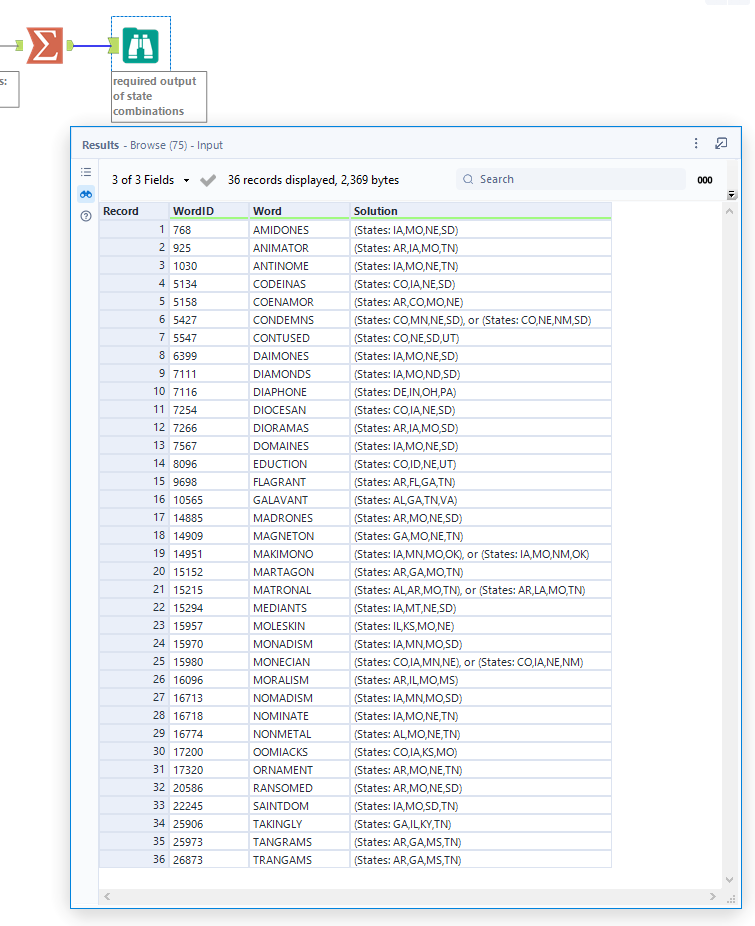Pop out the Results window
The image size is (755, 926).
(721, 144)
